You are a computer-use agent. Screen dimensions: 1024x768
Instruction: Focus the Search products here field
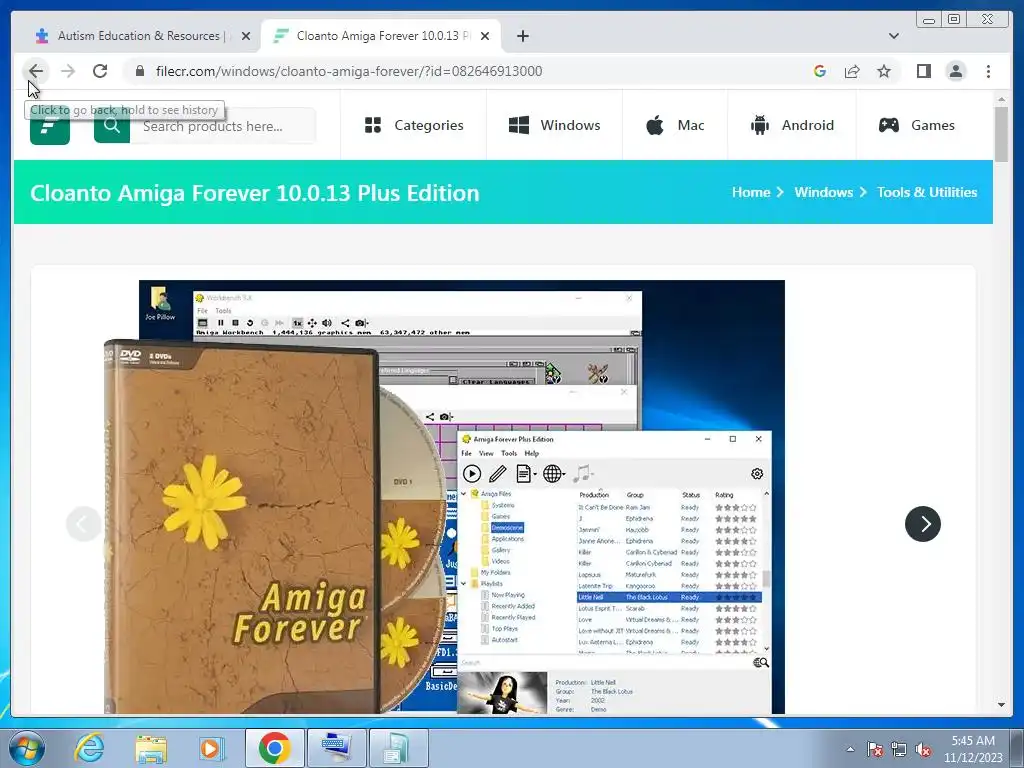[x=223, y=126]
